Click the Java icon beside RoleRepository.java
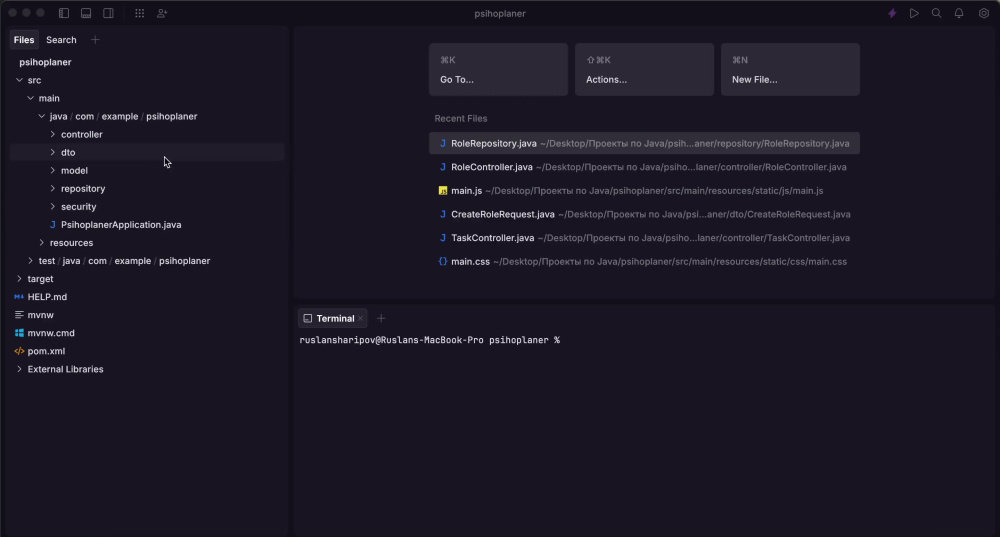The height and width of the screenshot is (537, 1000). [x=443, y=143]
